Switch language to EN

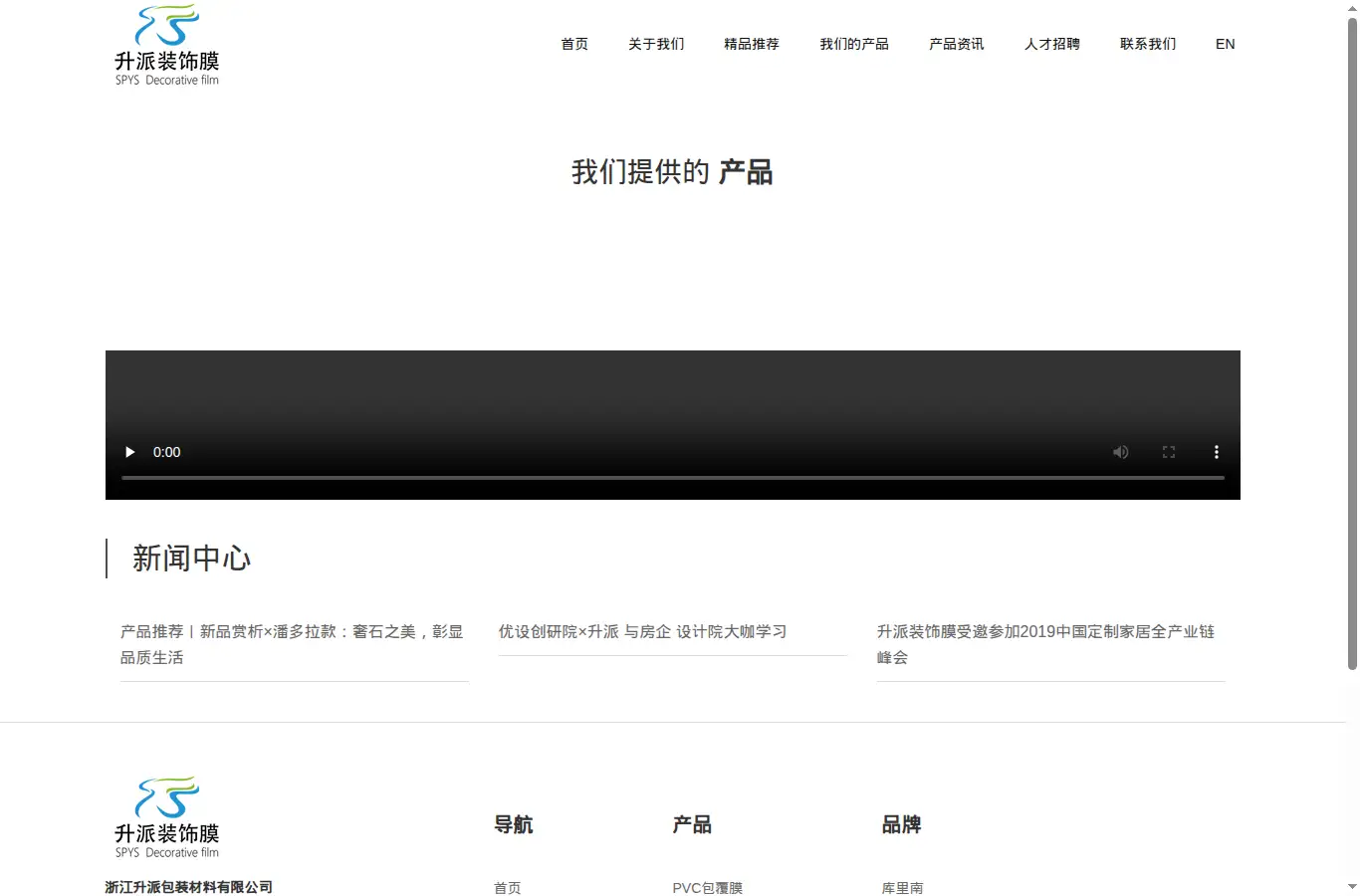pos(1226,44)
